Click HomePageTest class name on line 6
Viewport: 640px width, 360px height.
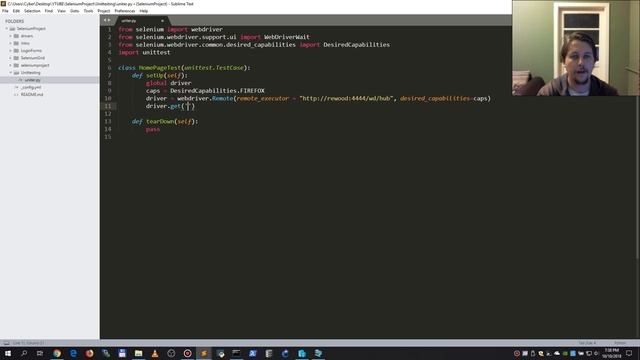[160, 68]
